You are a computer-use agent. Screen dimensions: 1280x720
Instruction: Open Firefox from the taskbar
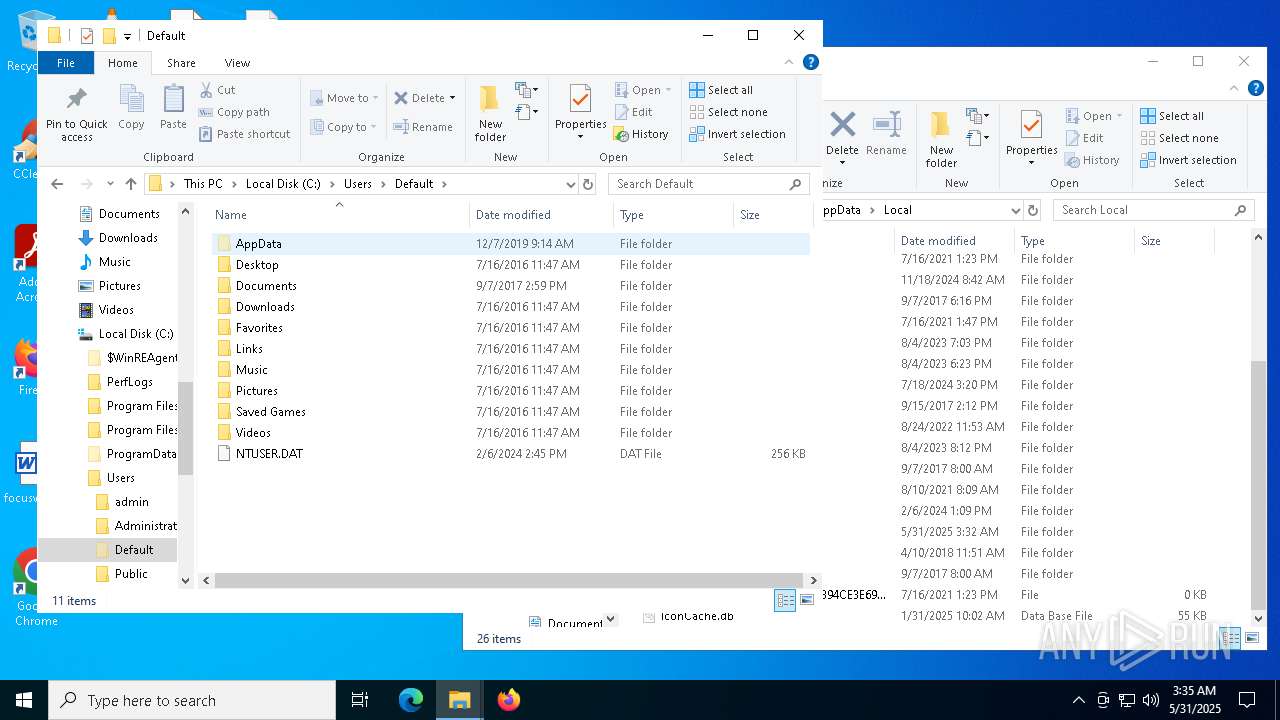[x=509, y=700]
